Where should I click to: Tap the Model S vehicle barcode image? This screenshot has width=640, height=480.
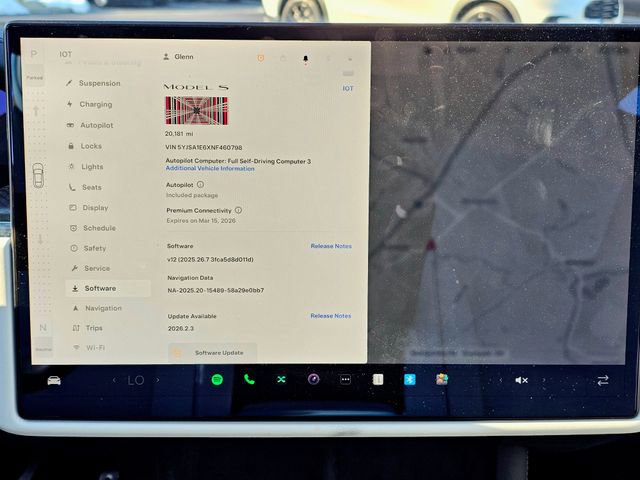[196, 111]
